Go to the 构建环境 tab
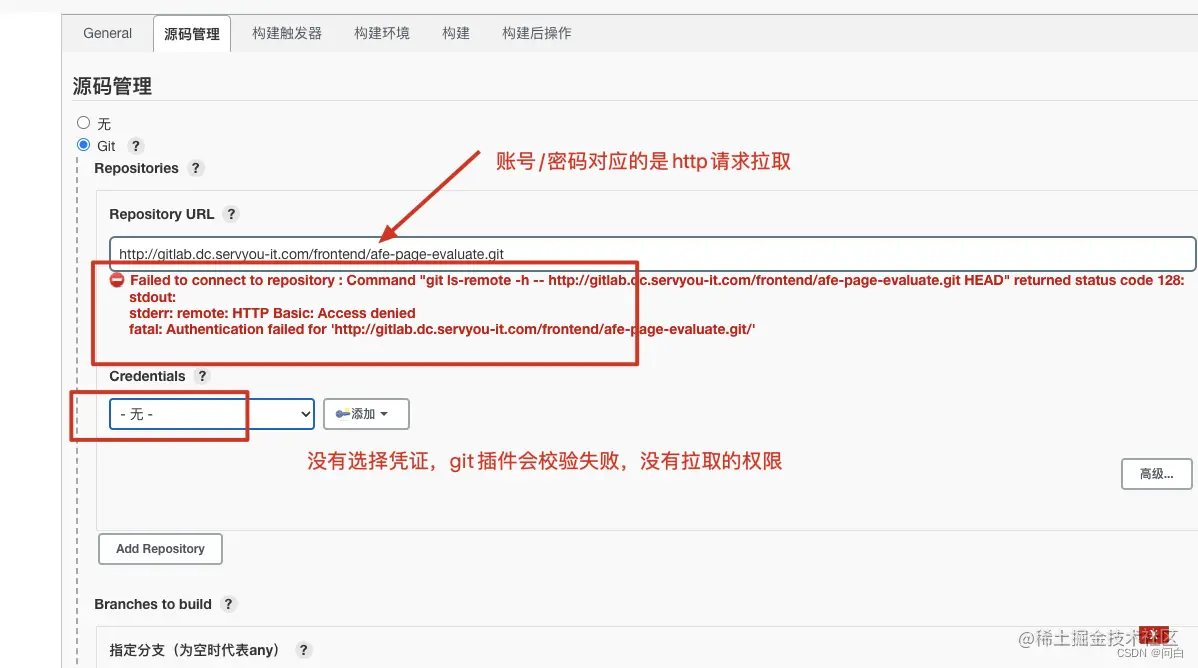Viewport: 1198px width, 668px height. 382,33
